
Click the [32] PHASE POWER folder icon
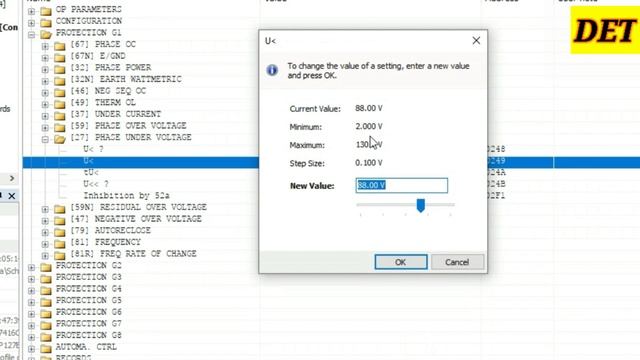[x=60, y=69]
